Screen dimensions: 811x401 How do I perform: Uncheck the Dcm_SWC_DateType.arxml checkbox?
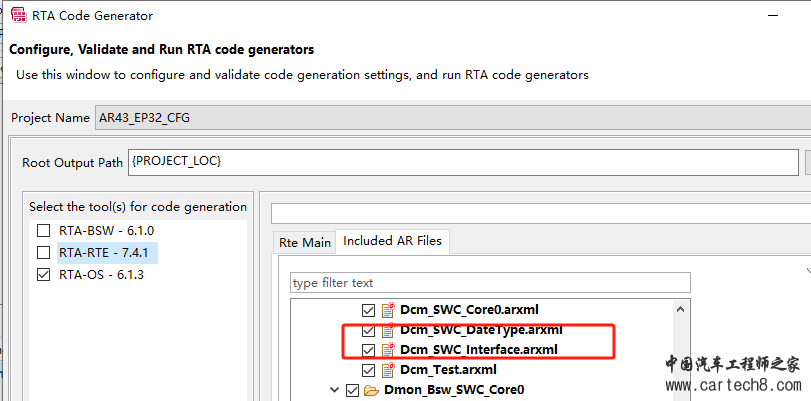[368, 330]
